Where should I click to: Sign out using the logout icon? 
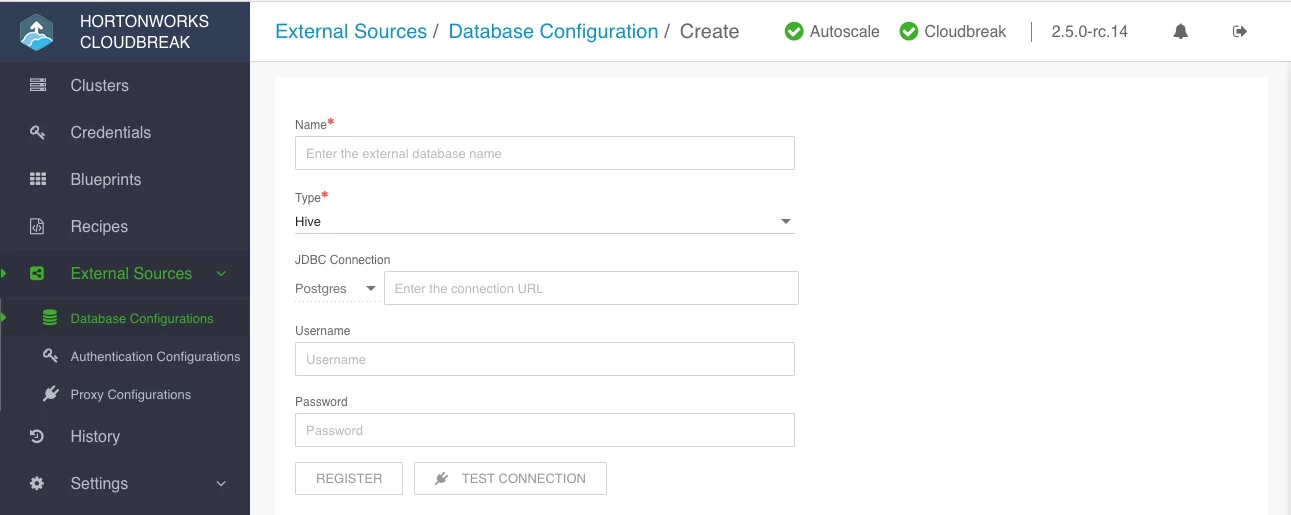point(1240,31)
